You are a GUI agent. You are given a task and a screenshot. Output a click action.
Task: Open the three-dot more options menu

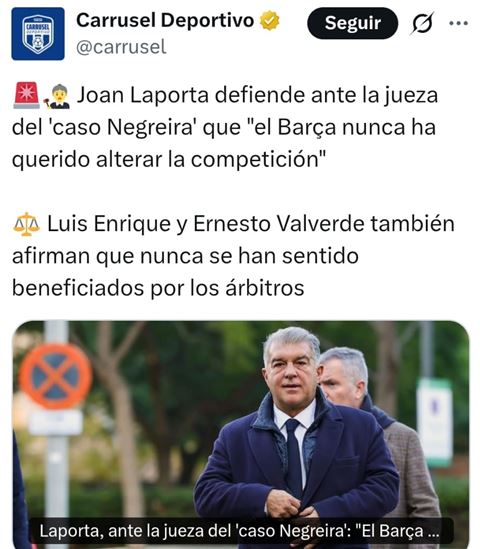pyautogui.click(x=458, y=23)
